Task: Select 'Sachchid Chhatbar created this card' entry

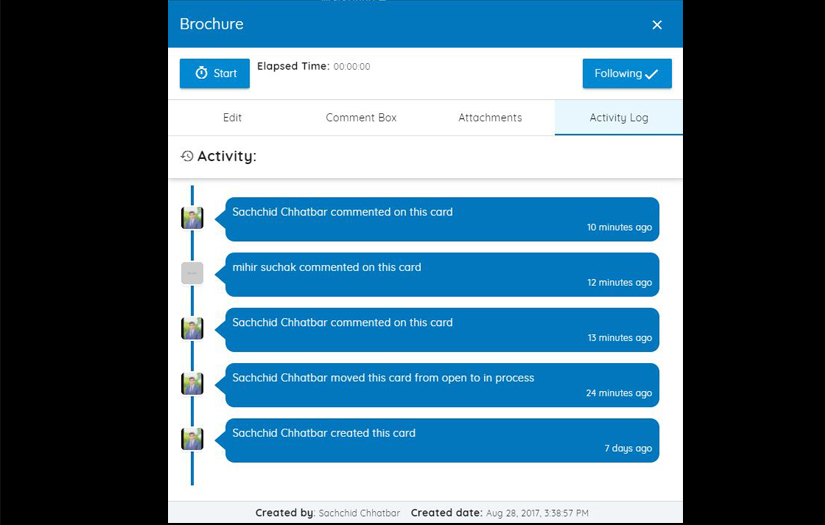Action: 442,440
